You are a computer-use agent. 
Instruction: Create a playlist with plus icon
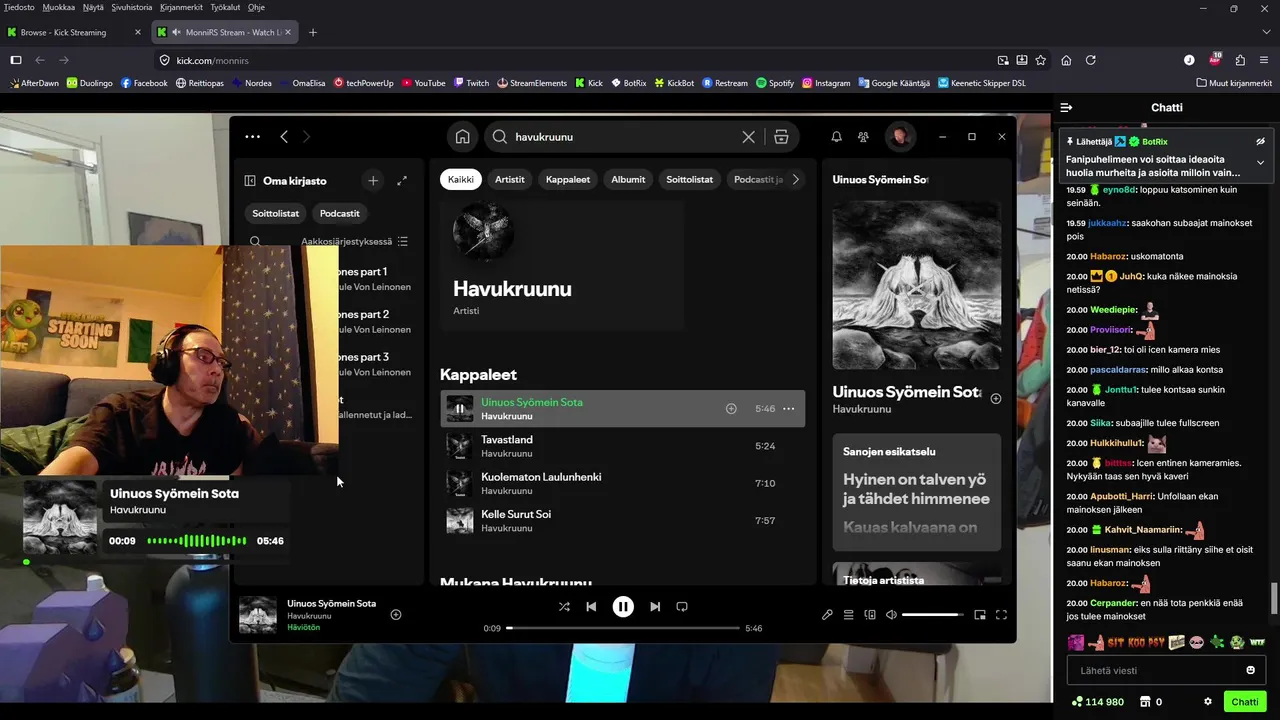point(373,181)
